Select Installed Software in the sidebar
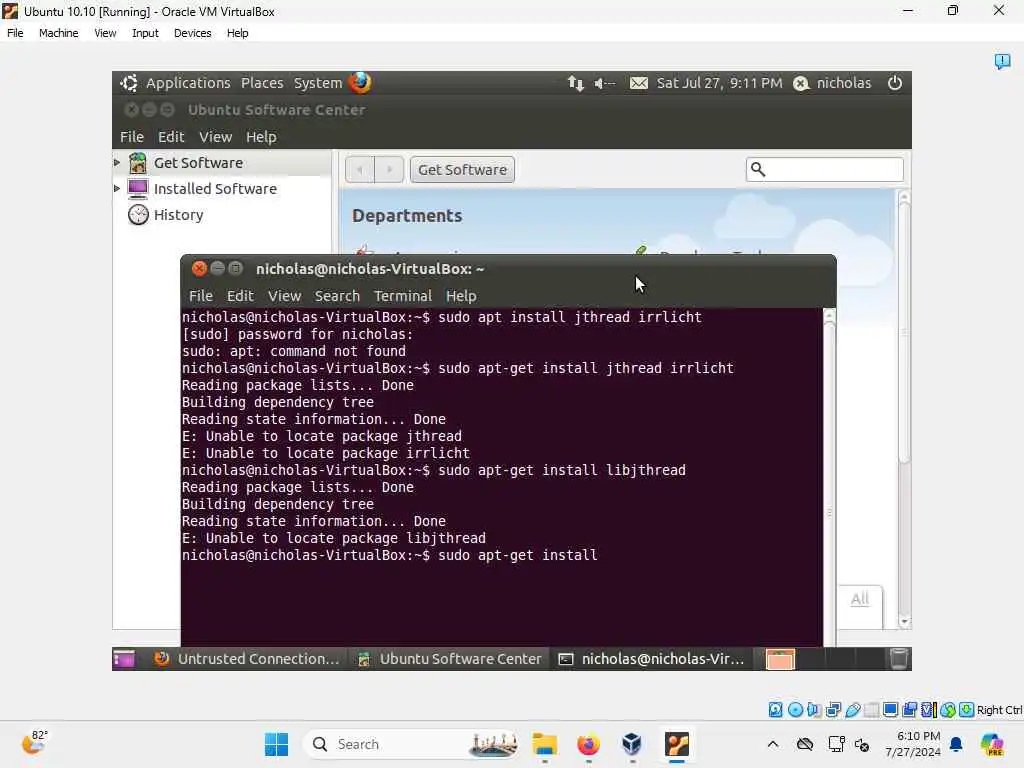The height and width of the screenshot is (768, 1024). point(215,189)
